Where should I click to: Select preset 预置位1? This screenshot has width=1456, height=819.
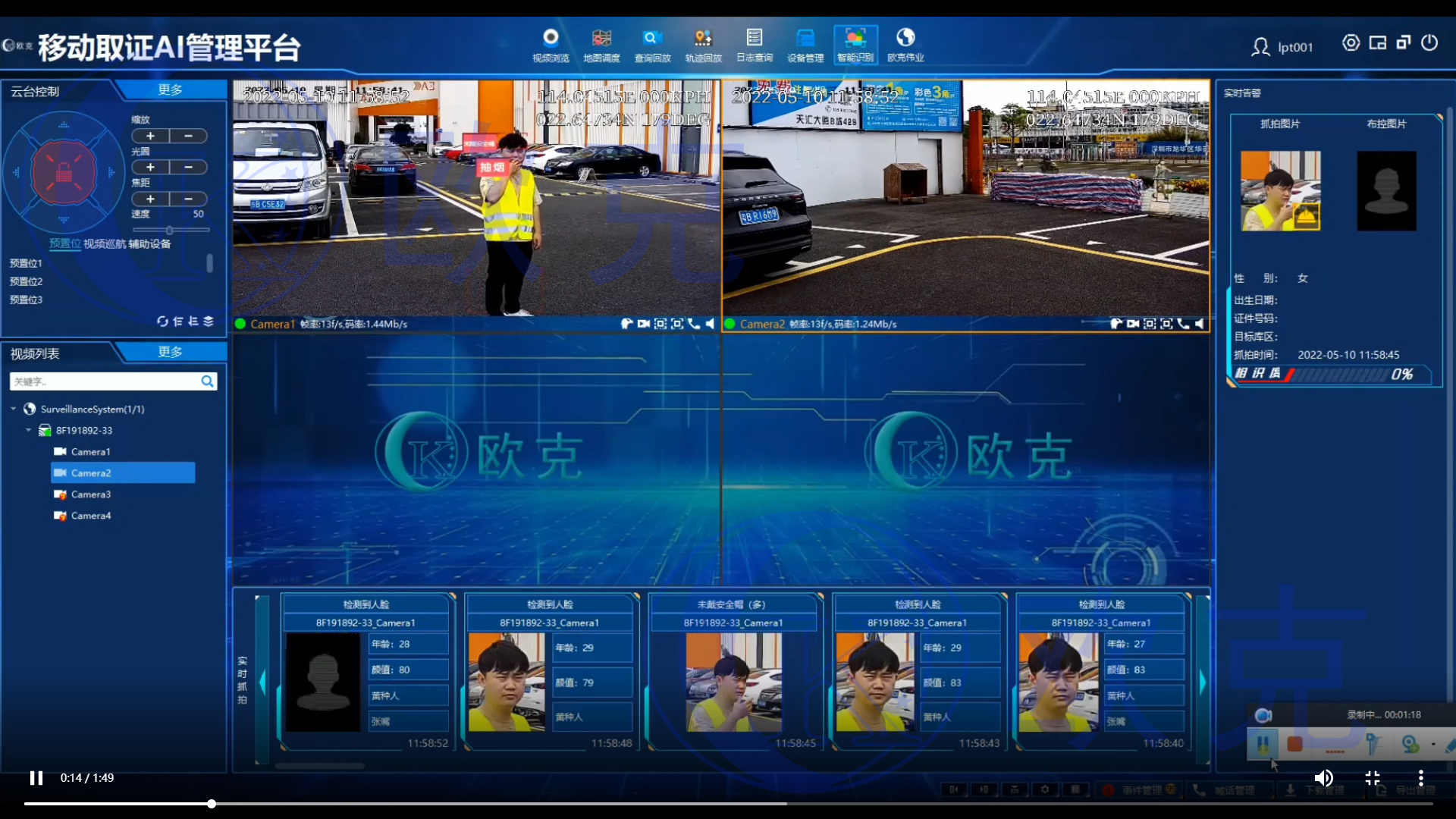click(26, 263)
